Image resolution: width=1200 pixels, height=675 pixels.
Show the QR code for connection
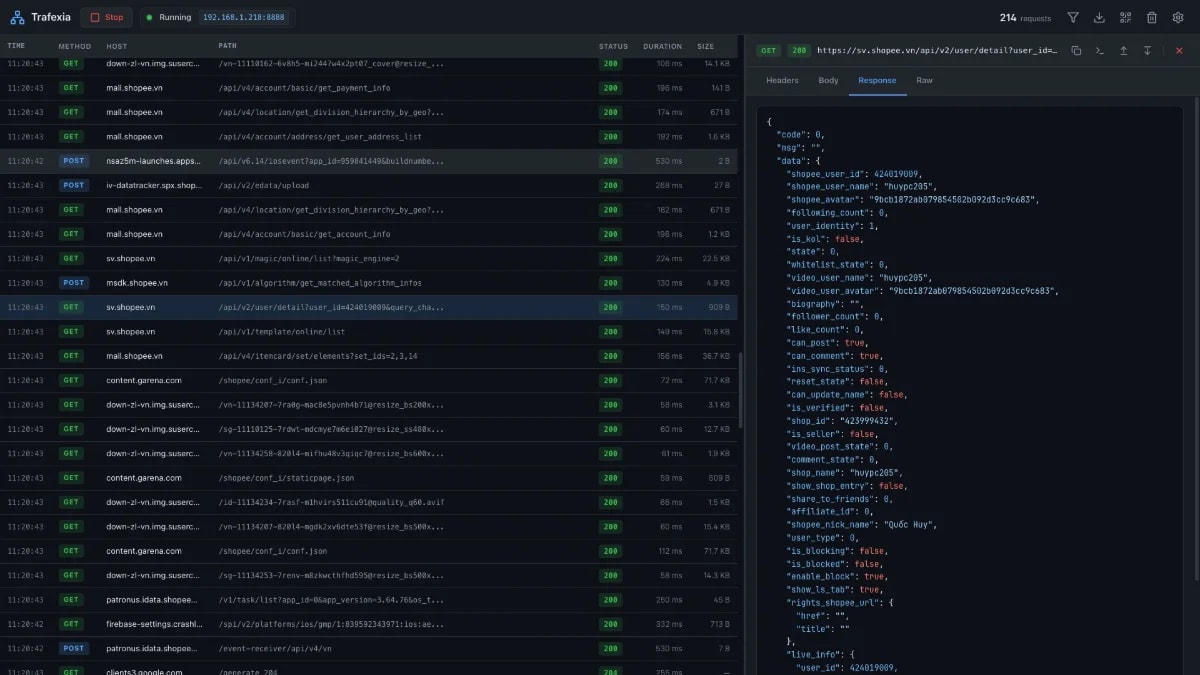(x=1126, y=17)
